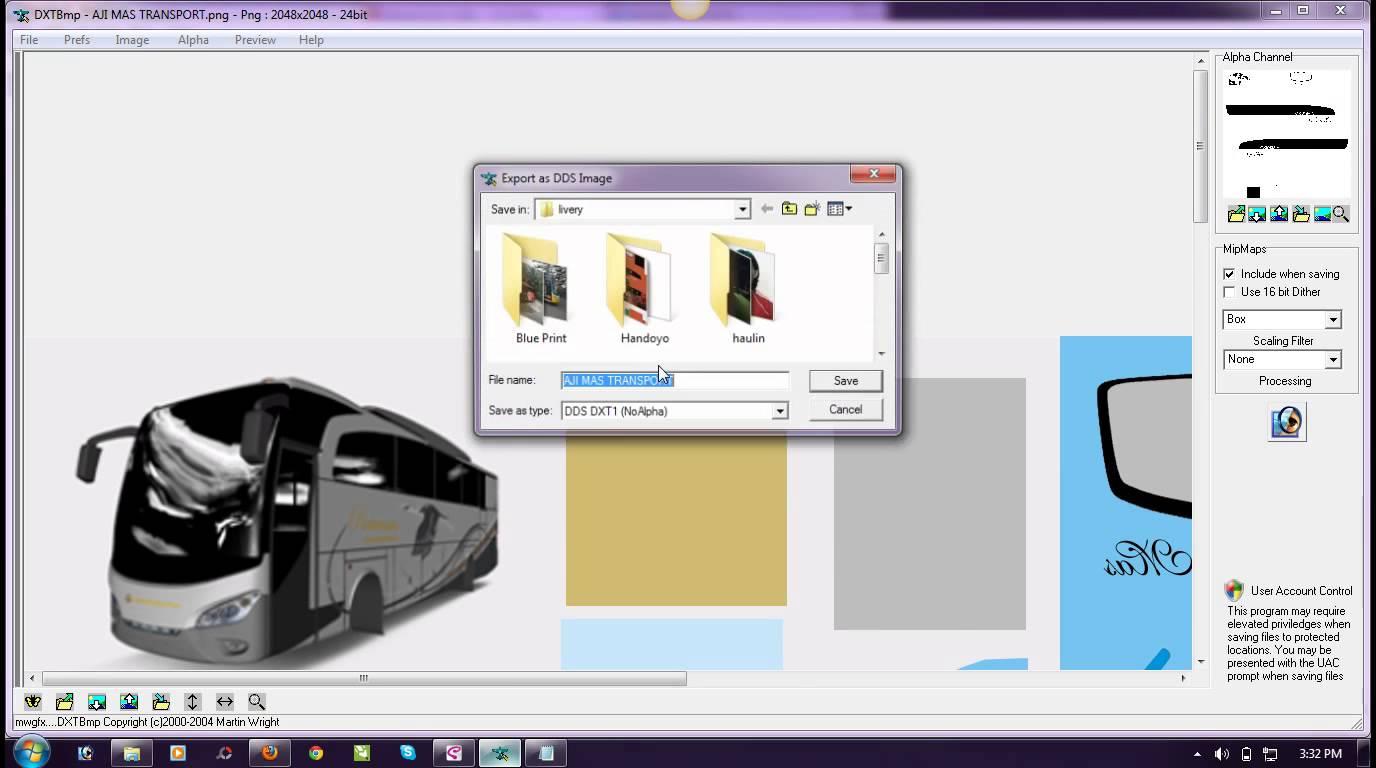Open the Box scaling filter dropdown
The width and height of the screenshot is (1376, 768).
pos(1332,320)
